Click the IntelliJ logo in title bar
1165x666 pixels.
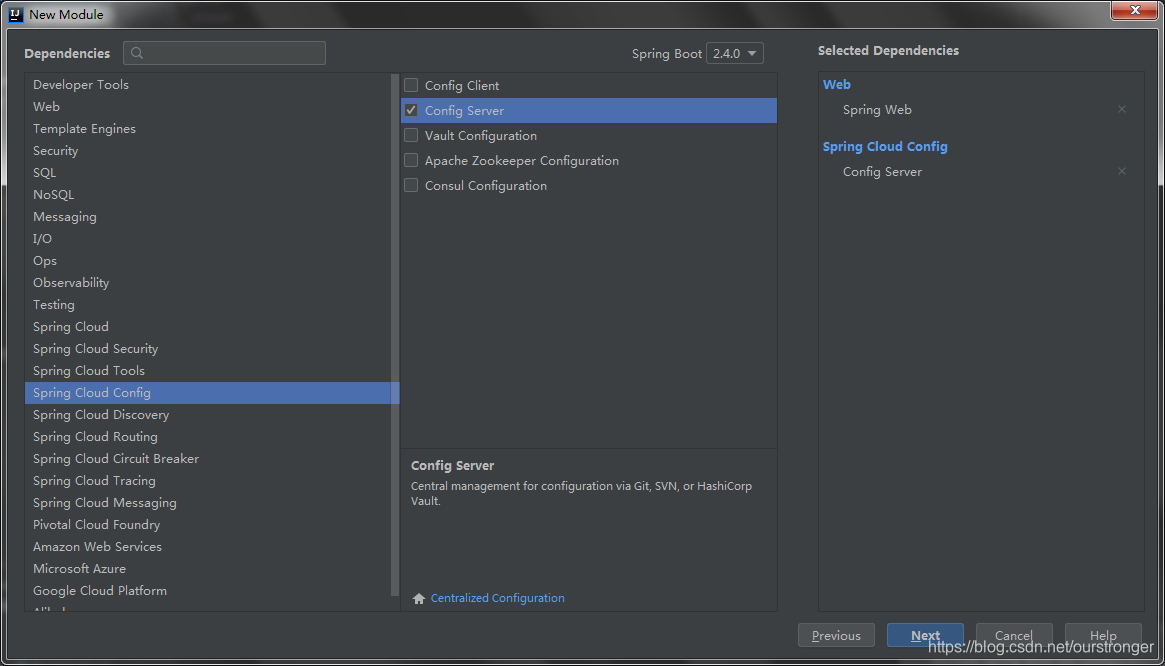pyautogui.click(x=16, y=14)
